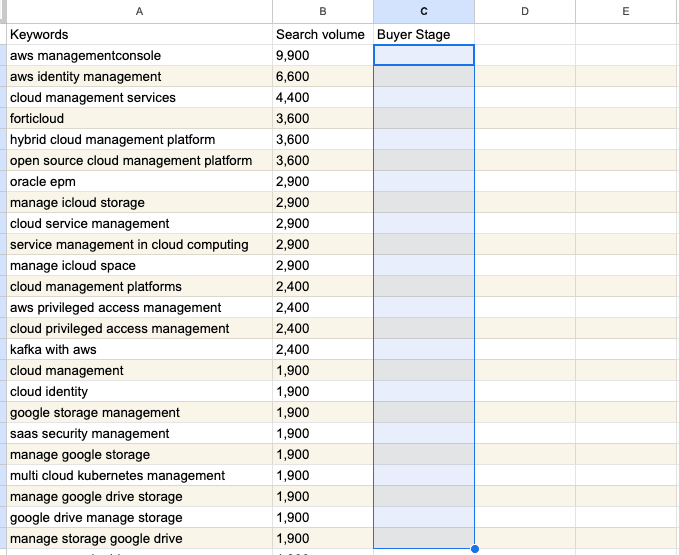This screenshot has width=679, height=555.
Task: Click the 'Buyer Stage' header cell
Action: pos(424,34)
